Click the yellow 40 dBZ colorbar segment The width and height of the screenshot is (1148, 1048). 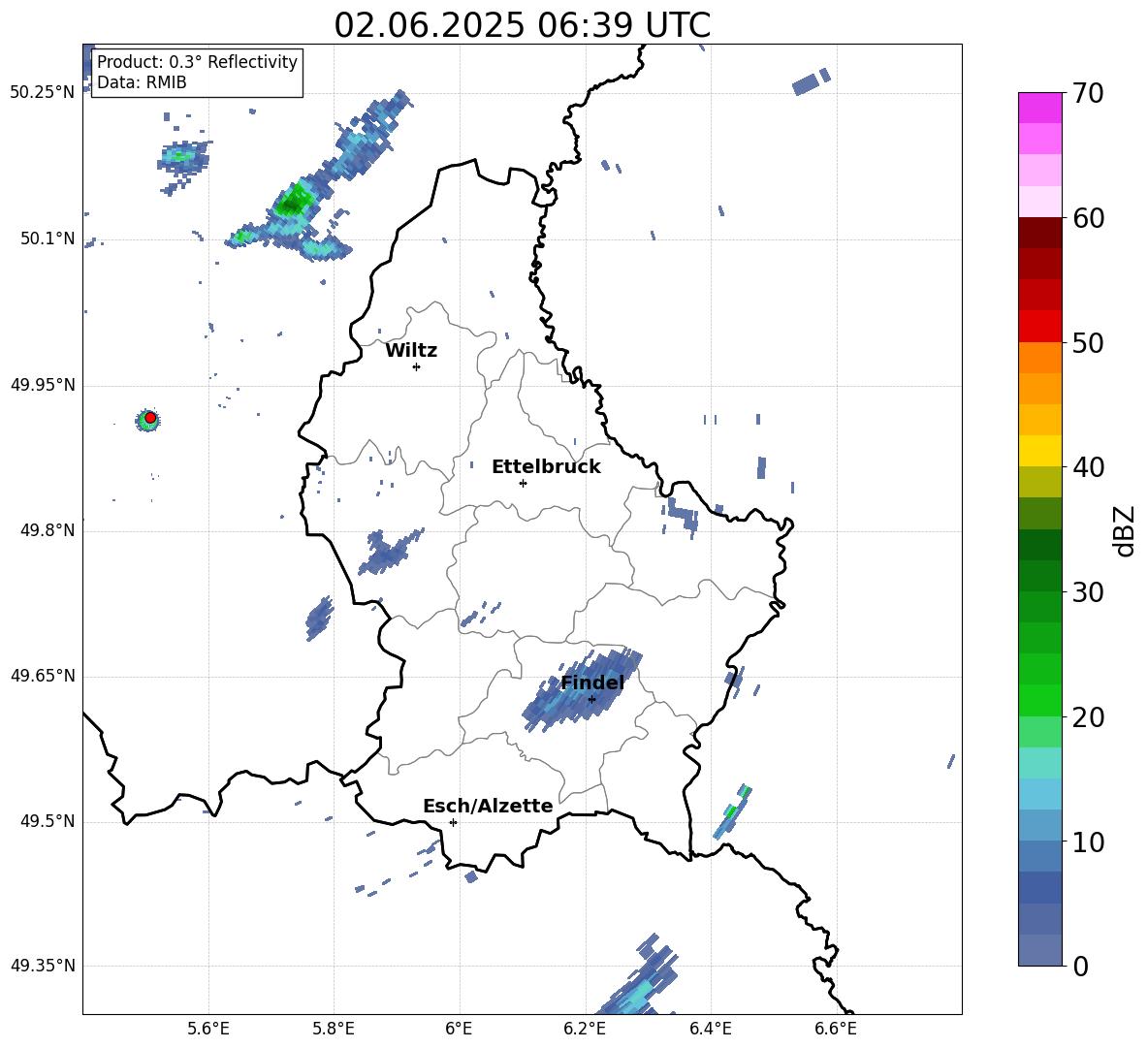tap(1039, 451)
